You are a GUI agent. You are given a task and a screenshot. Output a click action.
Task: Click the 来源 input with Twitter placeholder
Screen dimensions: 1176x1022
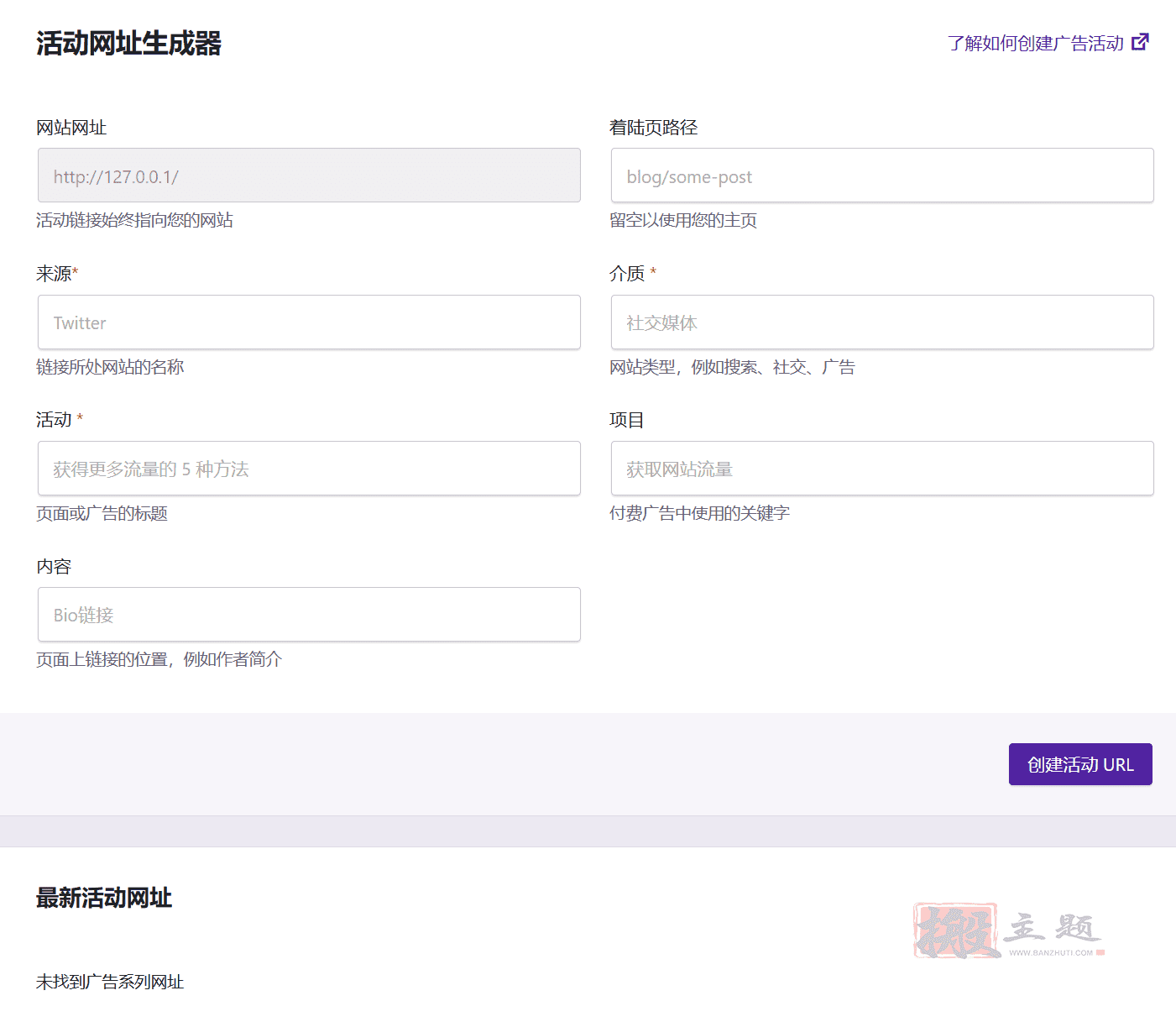[x=309, y=322]
